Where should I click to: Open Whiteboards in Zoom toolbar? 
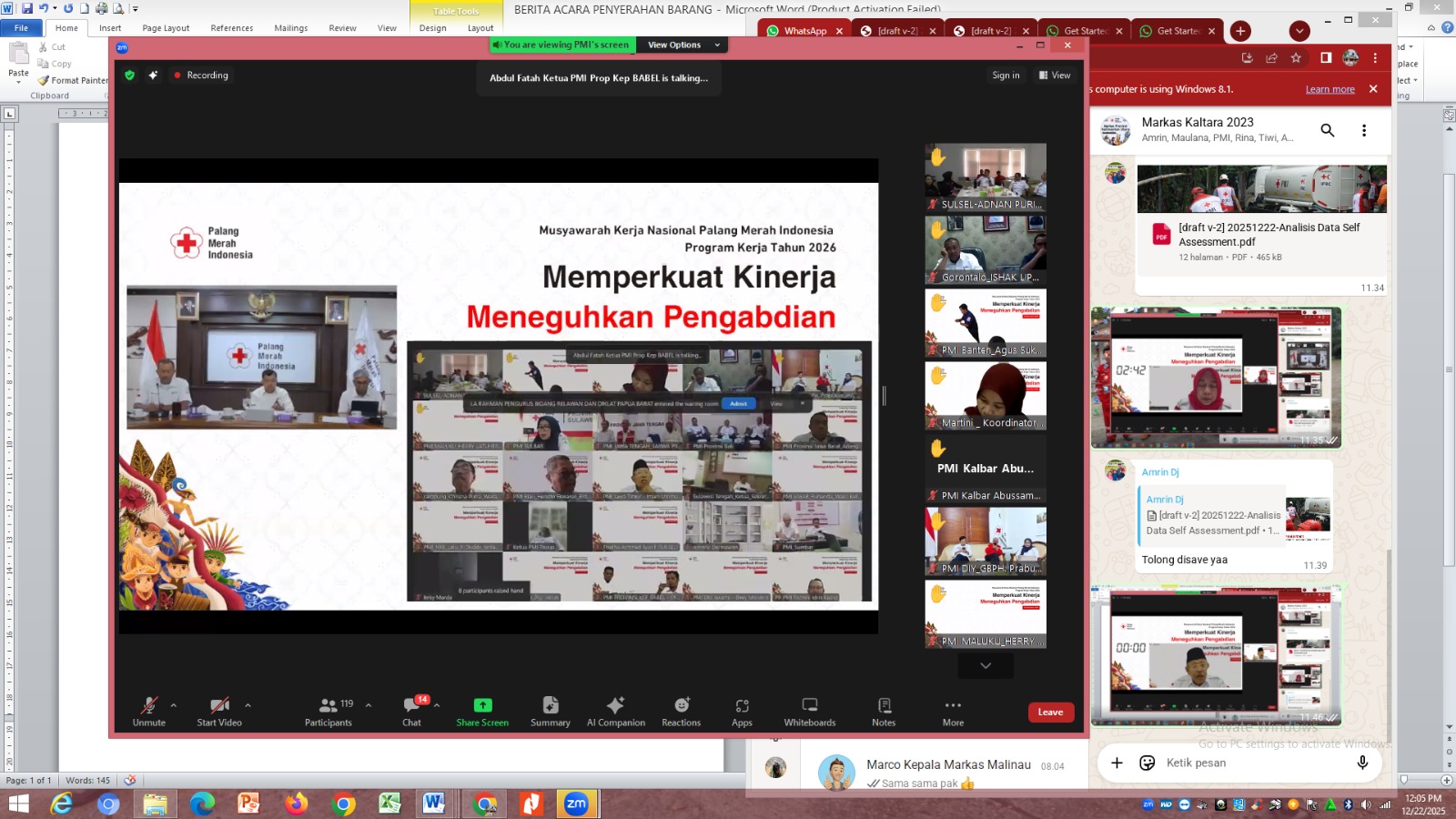[x=809, y=711]
